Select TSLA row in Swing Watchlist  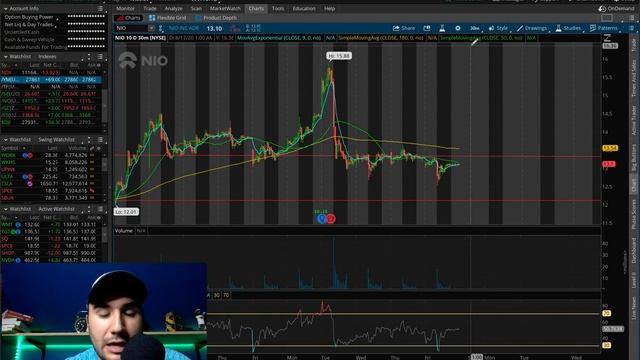tap(51, 184)
